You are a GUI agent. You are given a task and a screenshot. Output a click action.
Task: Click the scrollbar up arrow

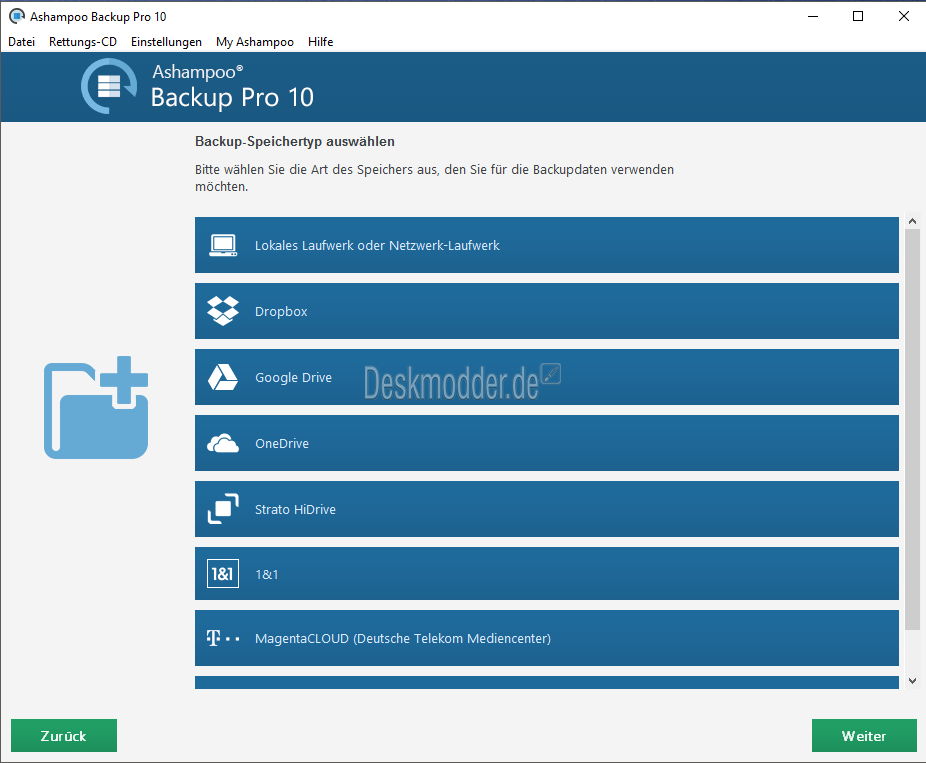point(912,221)
